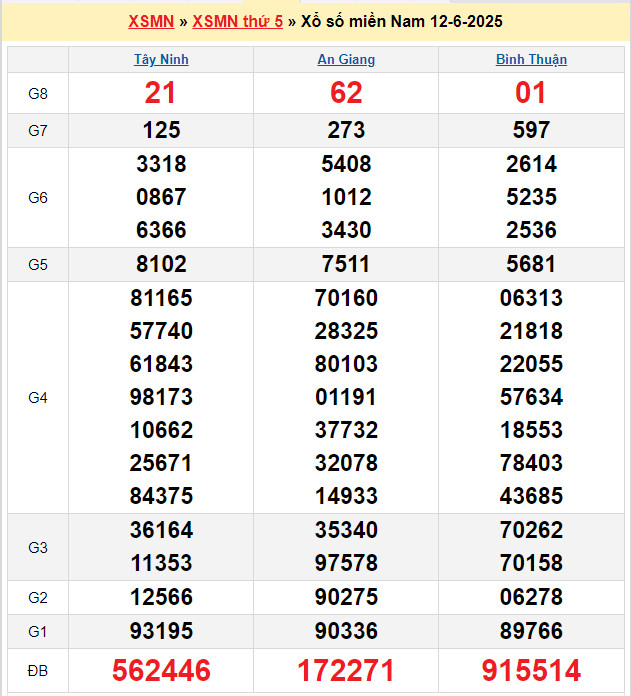Open the XSMN thứ 5 link
Viewport: 631px width, 696px height.
pyautogui.click(x=237, y=21)
